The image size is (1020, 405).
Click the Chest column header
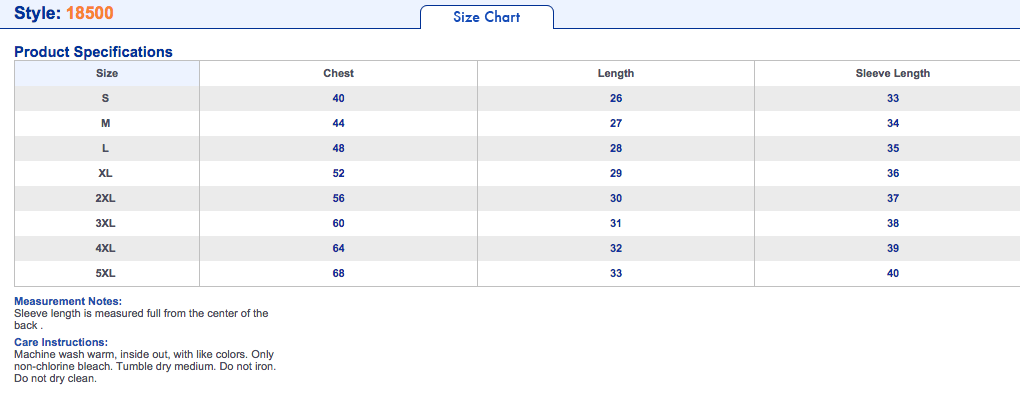(x=338, y=73)
